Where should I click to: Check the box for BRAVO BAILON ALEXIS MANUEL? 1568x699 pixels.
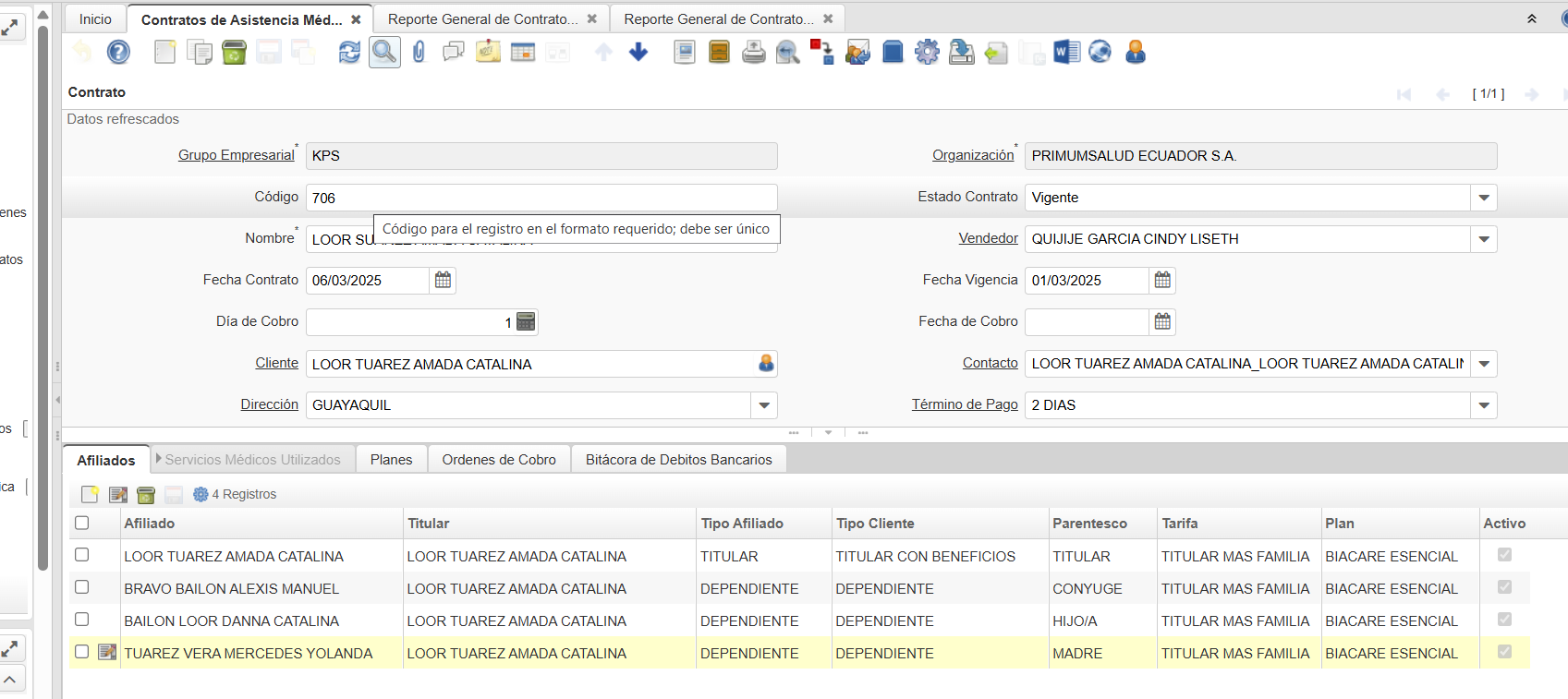(x=82, y=587)
